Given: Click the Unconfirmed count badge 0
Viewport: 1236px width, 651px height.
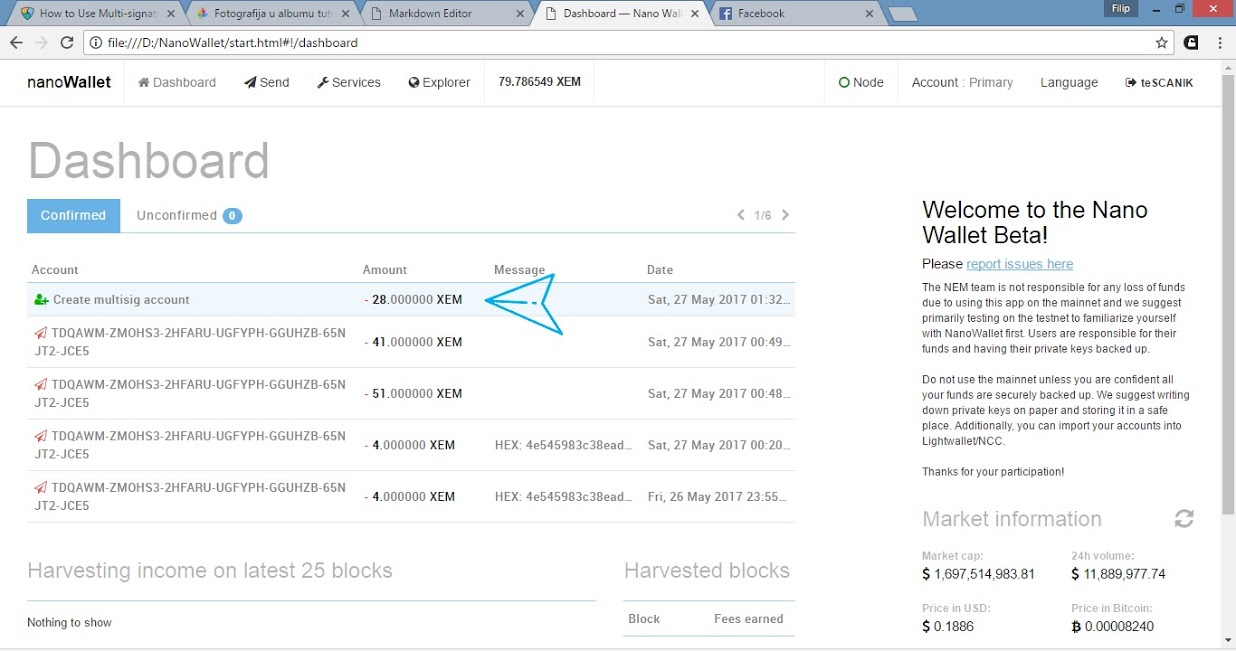Looking at the screenshot, I should pyautogui.click(x=232, y=216).
